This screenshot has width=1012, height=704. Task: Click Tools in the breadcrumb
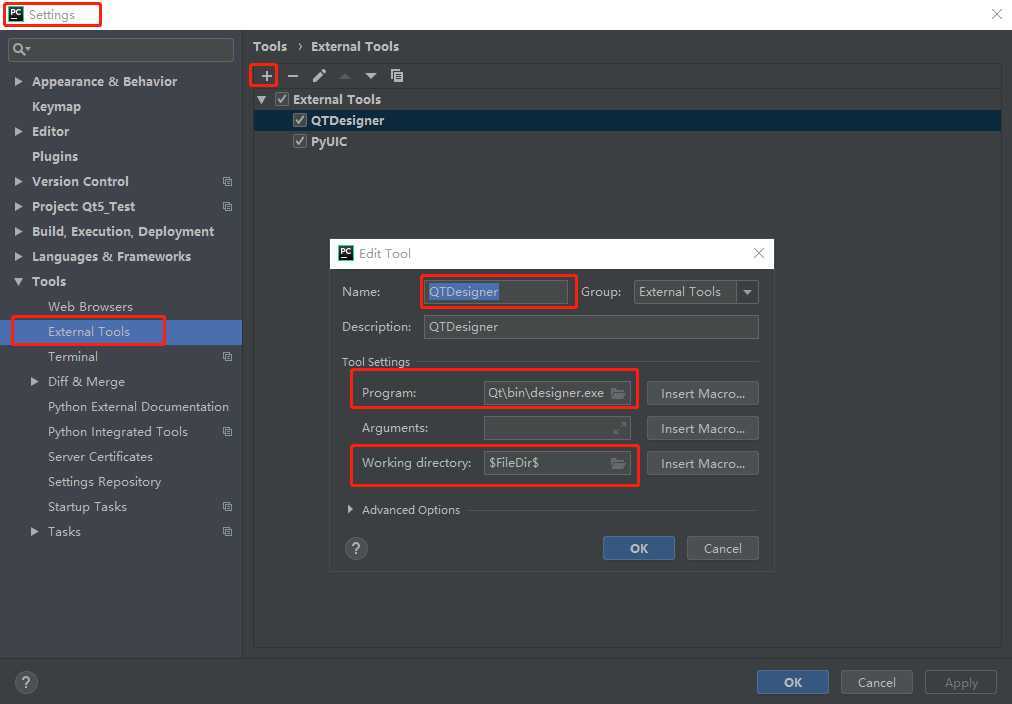(x=270, y=46)
